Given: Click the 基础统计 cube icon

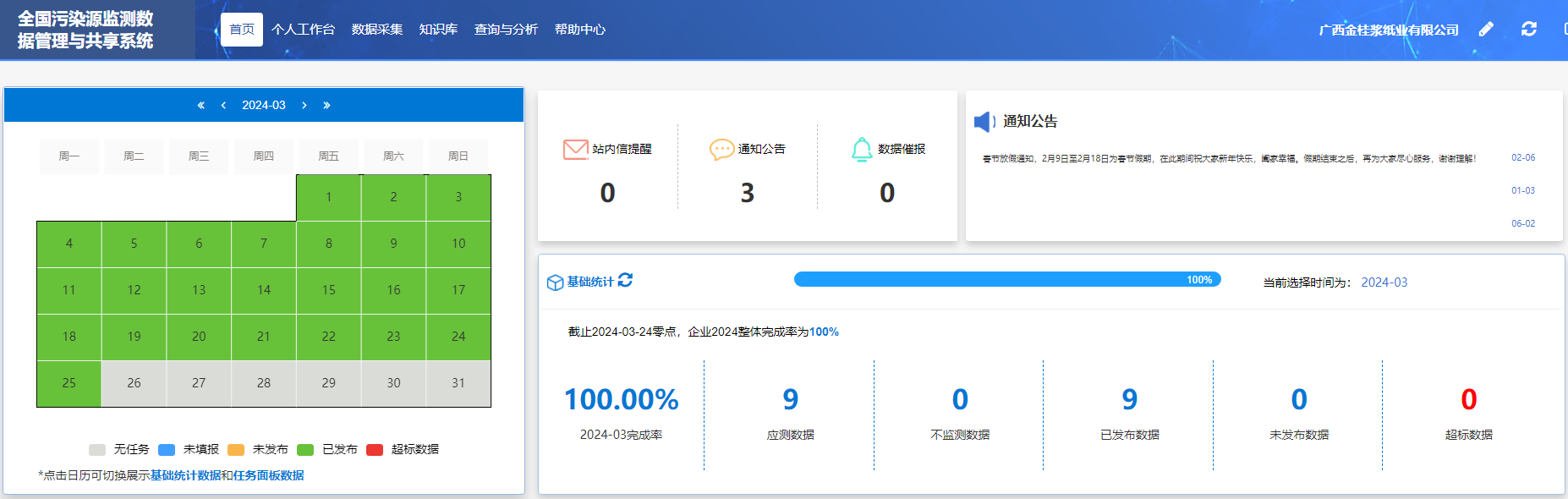Looking at the screenshot, I should (x=555, y=282).
